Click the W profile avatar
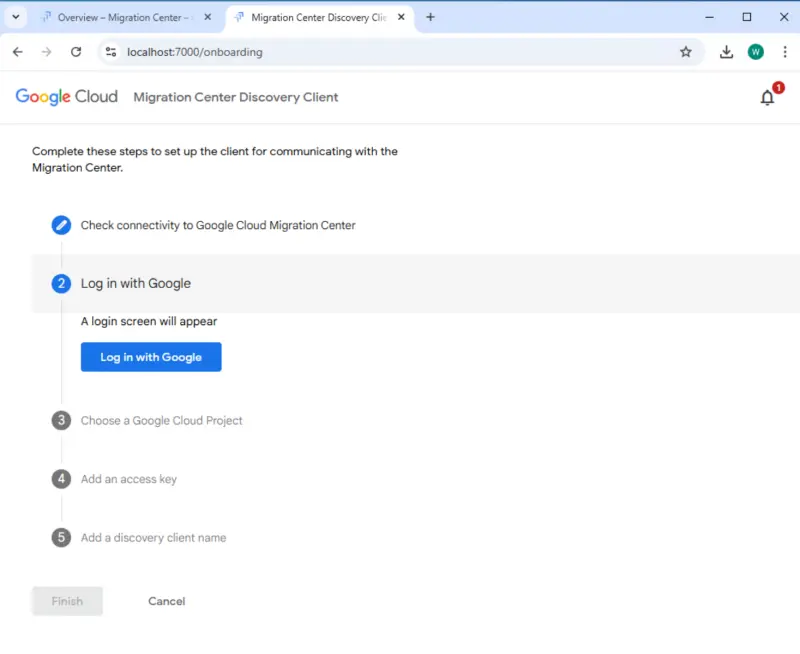This screenshot has height=654, width=800. (x=755, y=51)
